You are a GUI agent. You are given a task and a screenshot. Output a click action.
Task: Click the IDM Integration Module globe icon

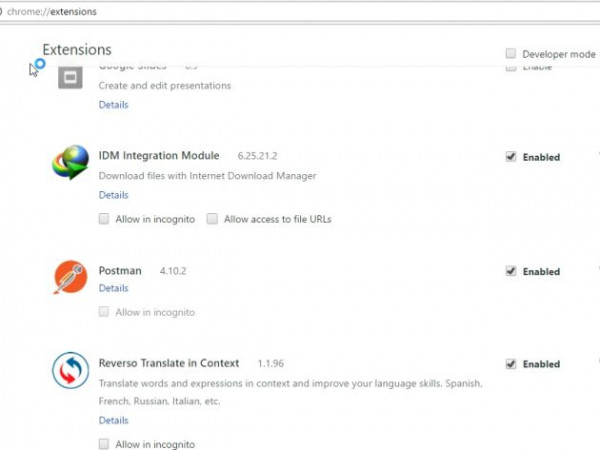pyautogui.click(x=70, y=162)
